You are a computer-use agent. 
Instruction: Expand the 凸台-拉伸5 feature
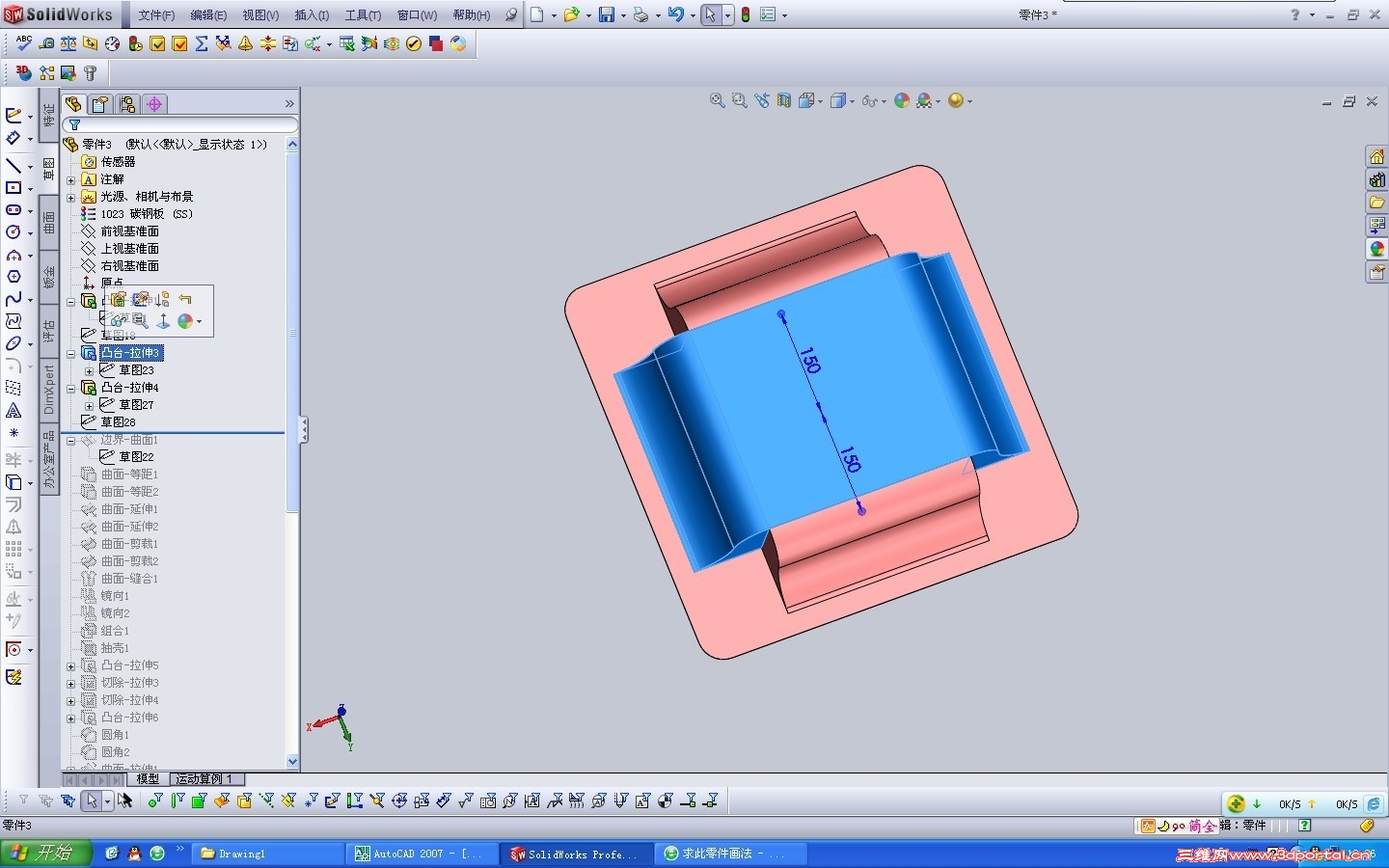70,665
